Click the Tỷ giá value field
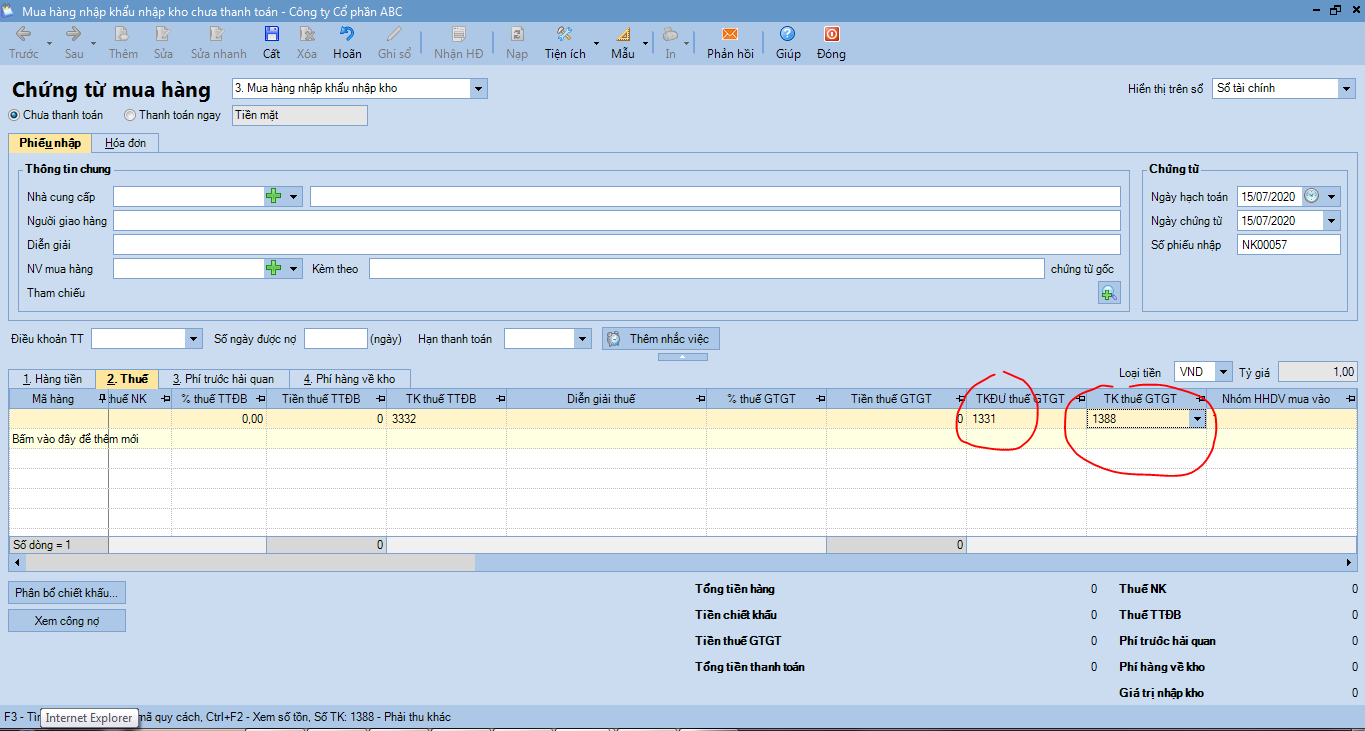The height and width of the screenshot is (731, 1365). 1317,372
